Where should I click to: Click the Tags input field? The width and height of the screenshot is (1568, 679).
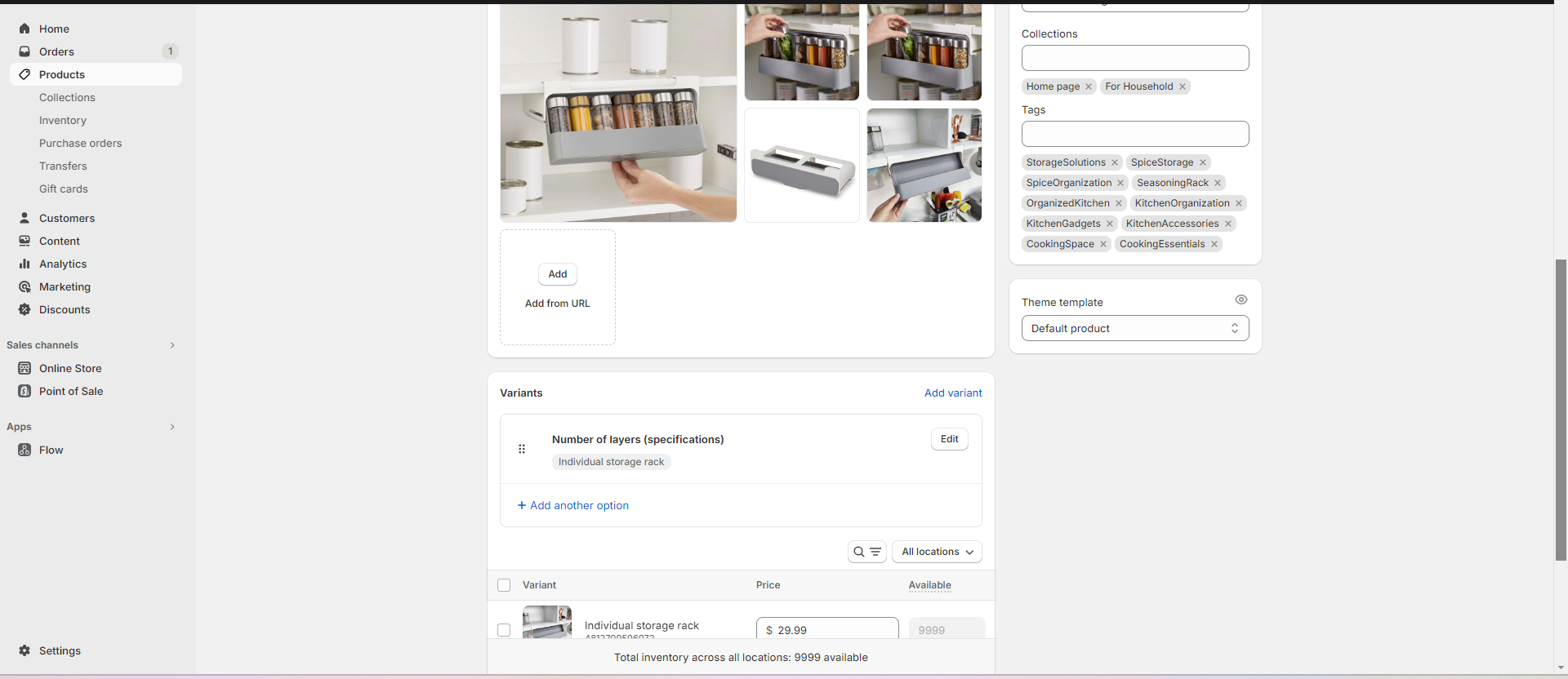(x=1135, y=134)
